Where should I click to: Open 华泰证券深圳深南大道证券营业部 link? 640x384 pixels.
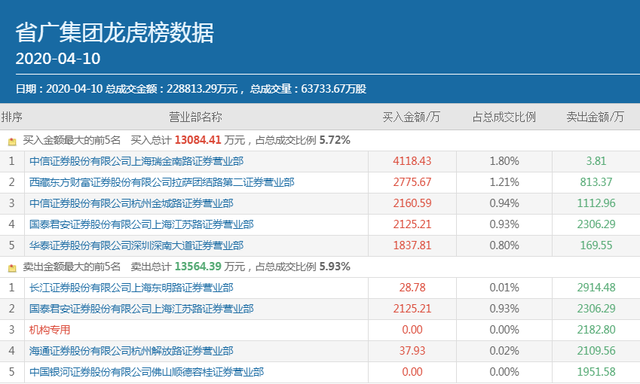(x=136, y=245)
